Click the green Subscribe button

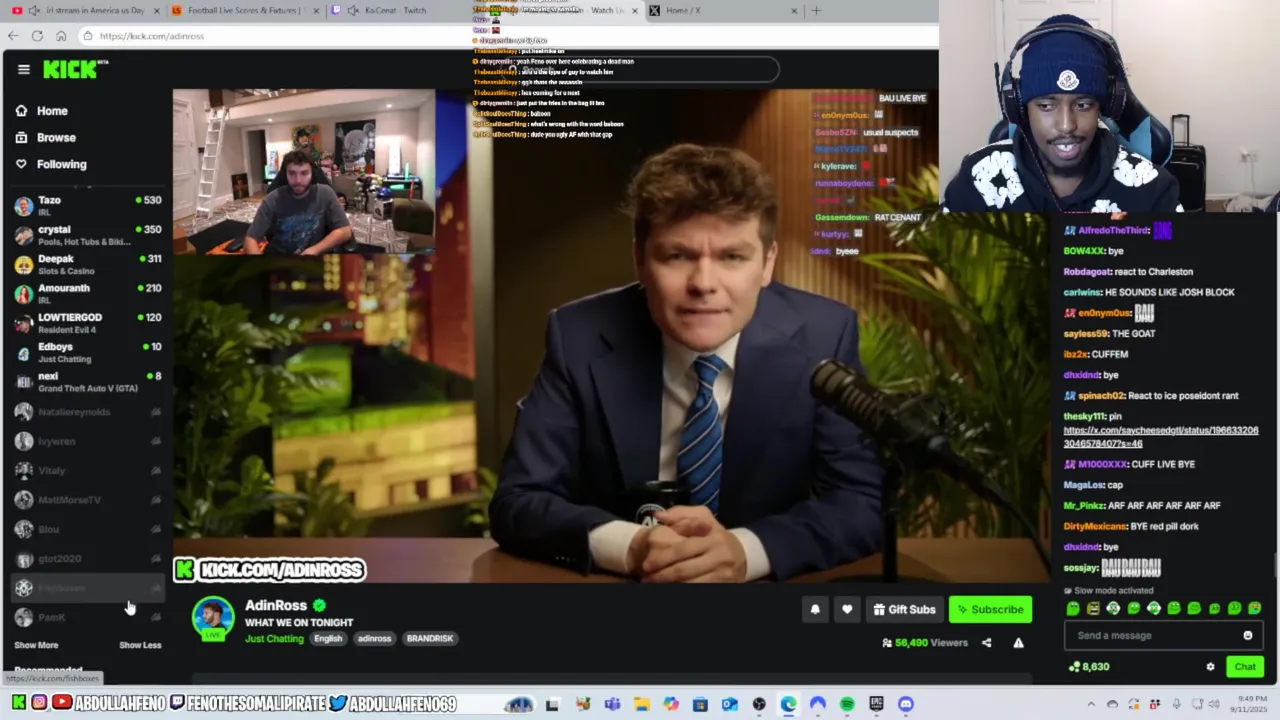pos(990,609)
